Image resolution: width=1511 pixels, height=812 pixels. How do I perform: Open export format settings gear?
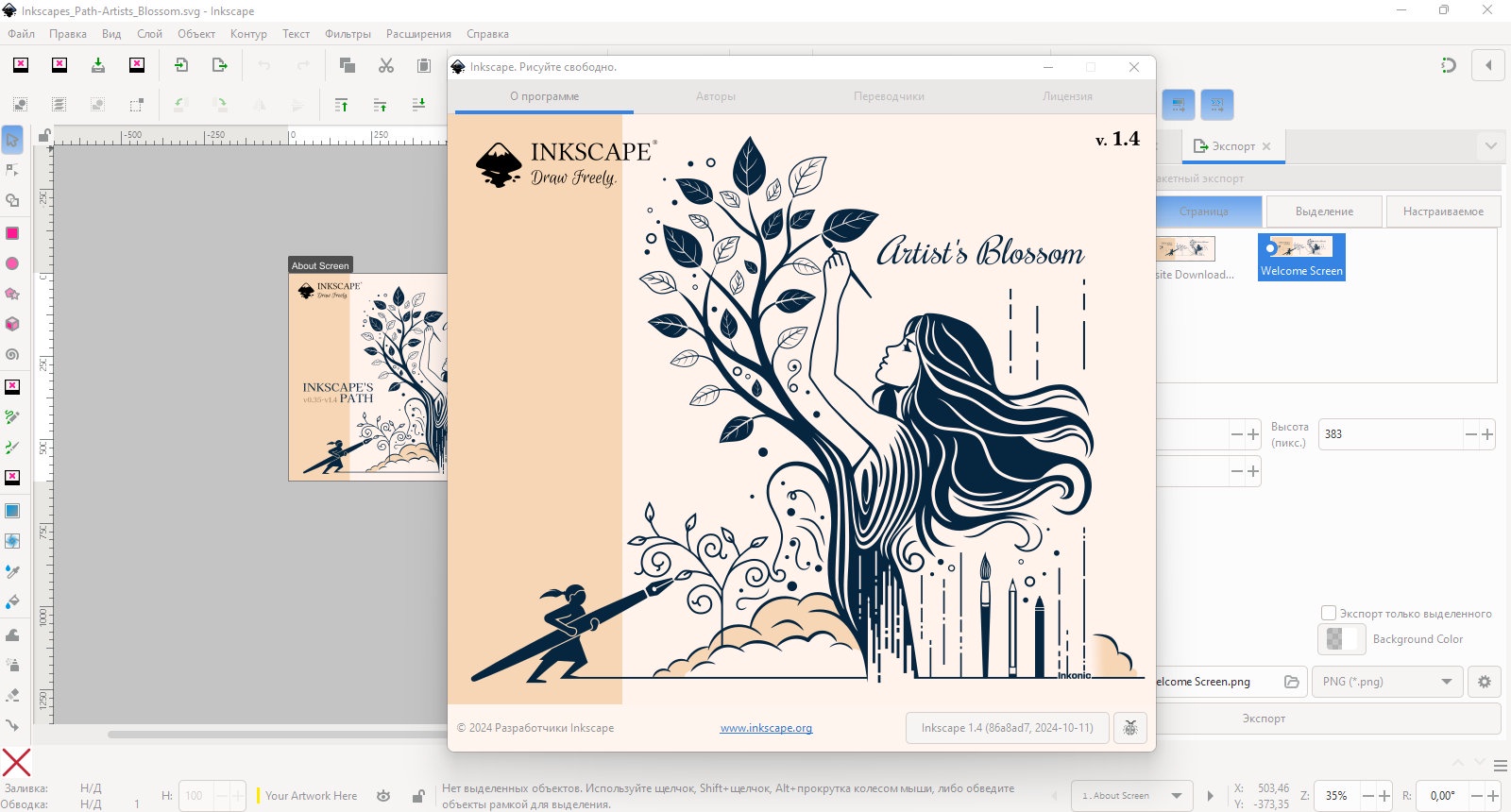tap(1485, 682)
